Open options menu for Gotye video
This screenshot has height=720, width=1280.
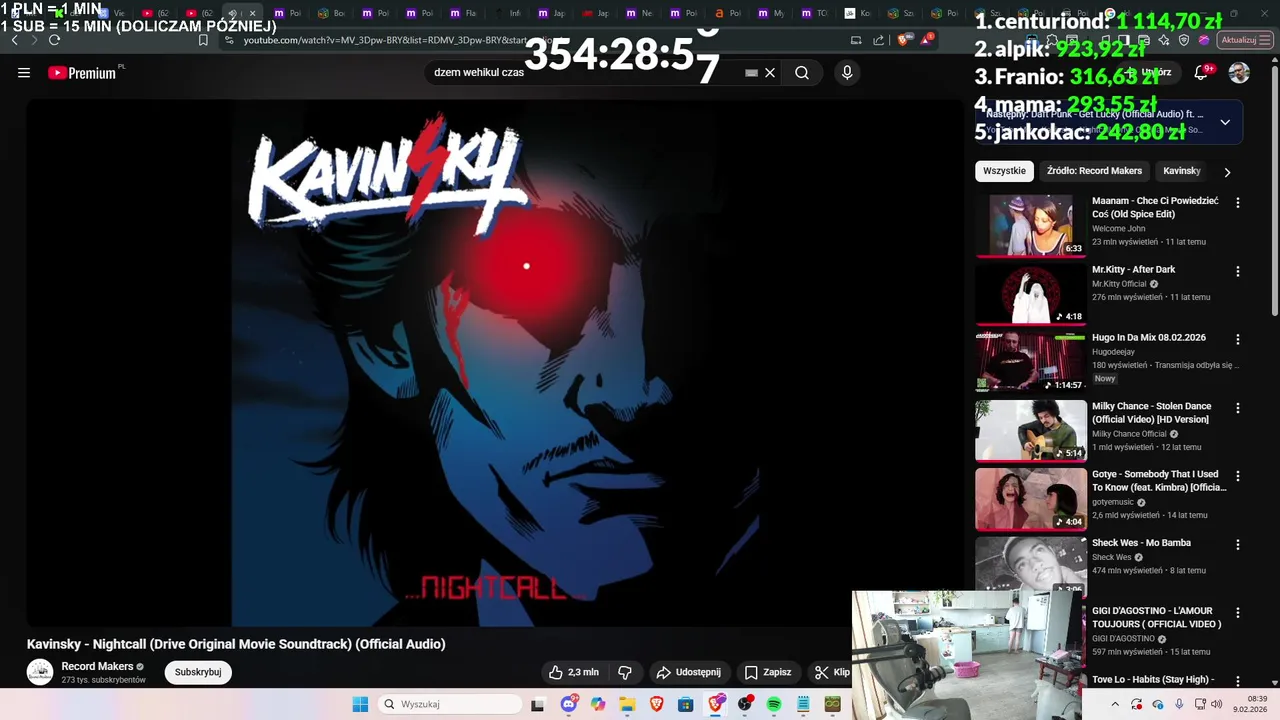pyautogui.click(x=1238, y=476)
